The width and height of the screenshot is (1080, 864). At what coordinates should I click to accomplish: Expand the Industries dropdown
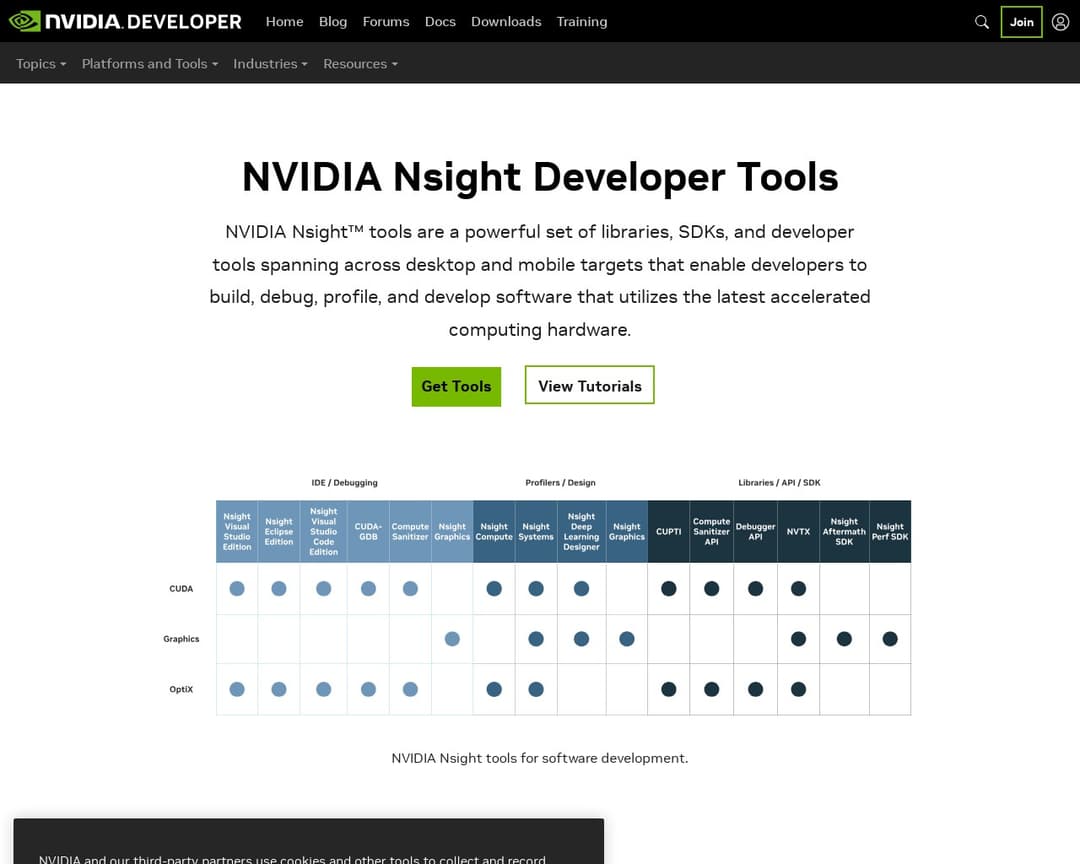pyautogui.click(x=270, y=63)
